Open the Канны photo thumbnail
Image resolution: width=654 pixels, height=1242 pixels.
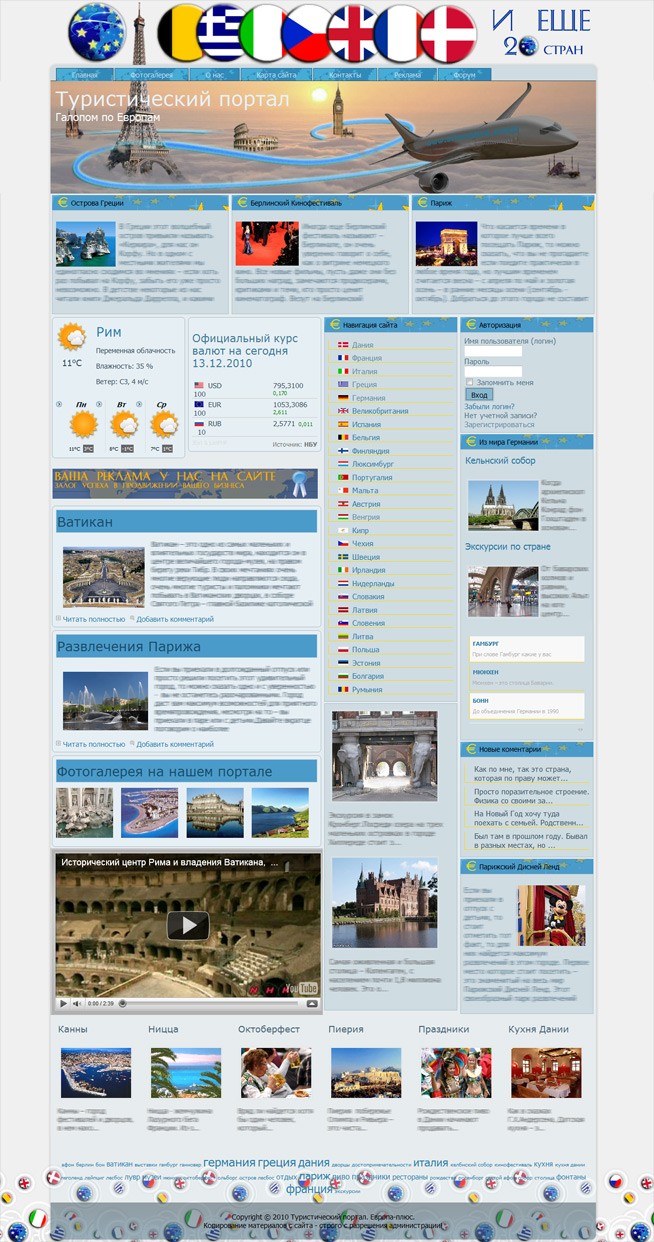[96, 1073]
